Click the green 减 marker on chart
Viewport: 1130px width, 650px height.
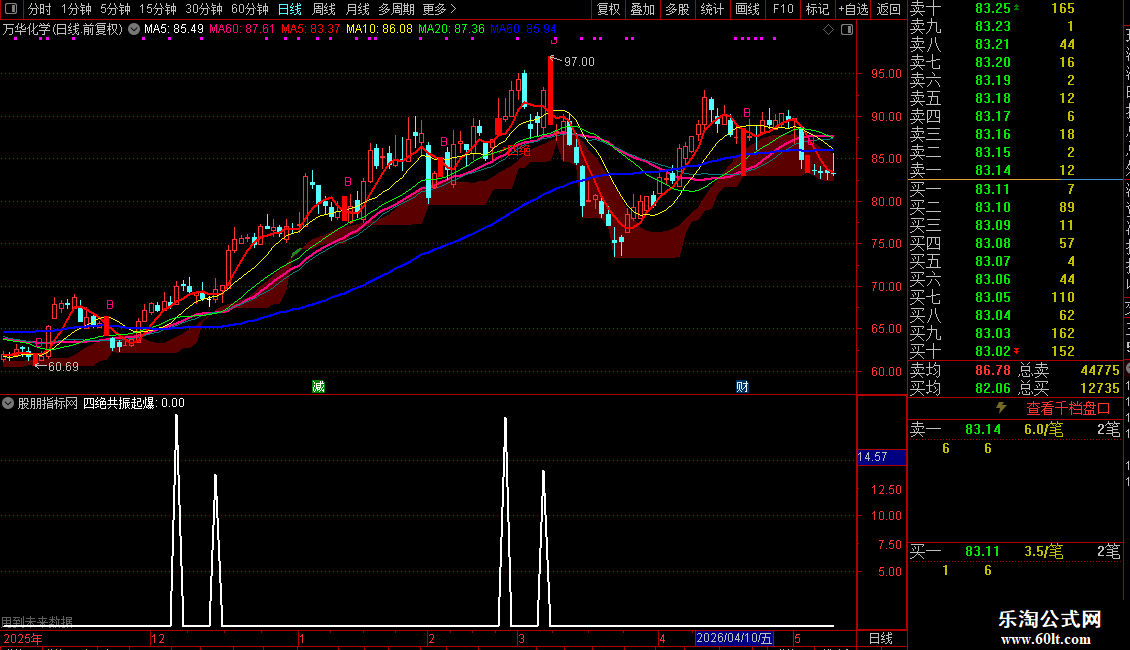319,386
